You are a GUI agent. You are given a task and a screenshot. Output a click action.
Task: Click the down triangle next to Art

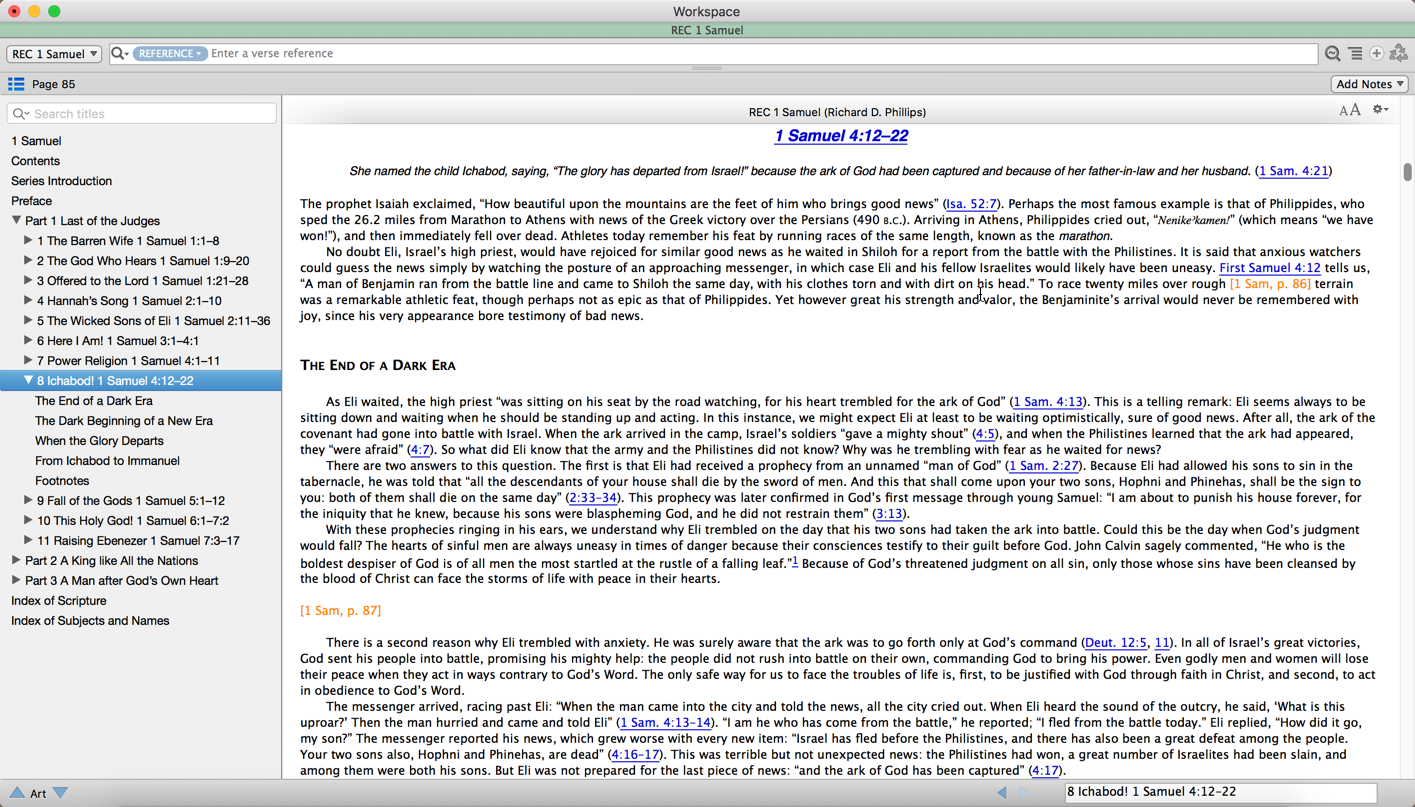click(x=60, y=793)
